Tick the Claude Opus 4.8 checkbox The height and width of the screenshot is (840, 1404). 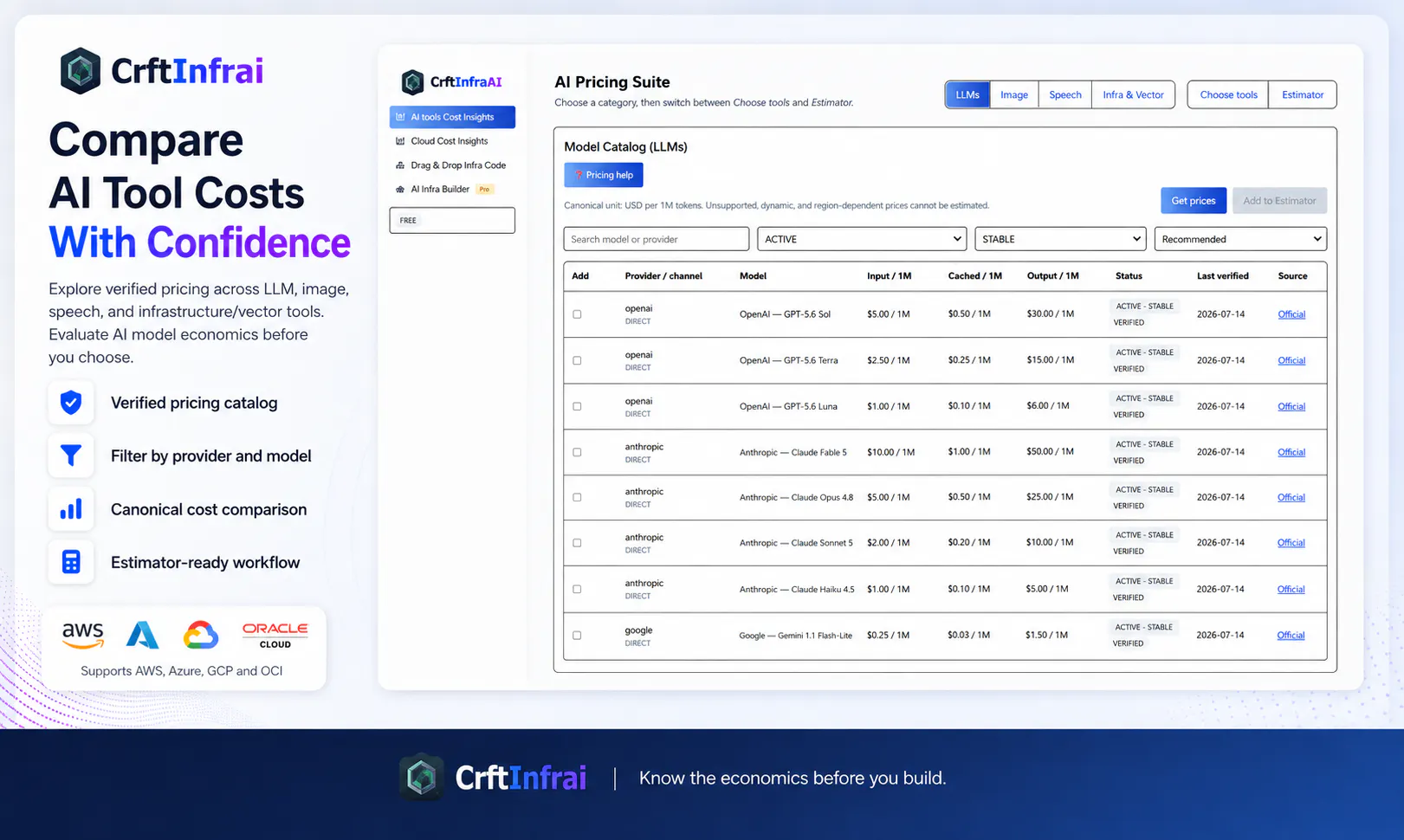click(577, 497)
